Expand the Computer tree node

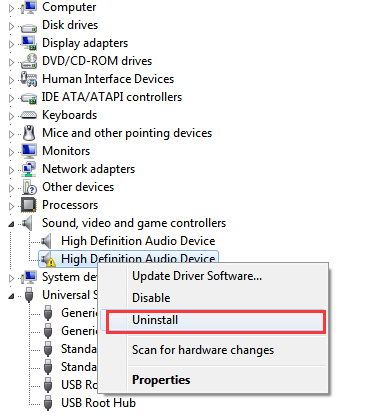click(x=11, y=8)
